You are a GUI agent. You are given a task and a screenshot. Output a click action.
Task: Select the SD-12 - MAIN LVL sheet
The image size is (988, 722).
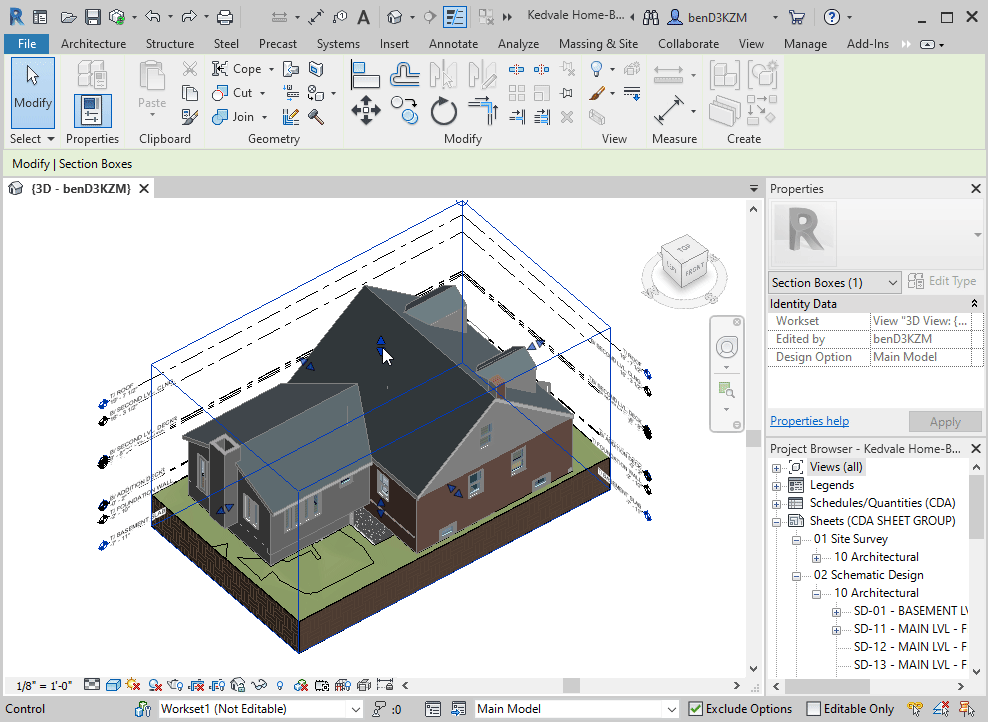click(x=909, y=646)
